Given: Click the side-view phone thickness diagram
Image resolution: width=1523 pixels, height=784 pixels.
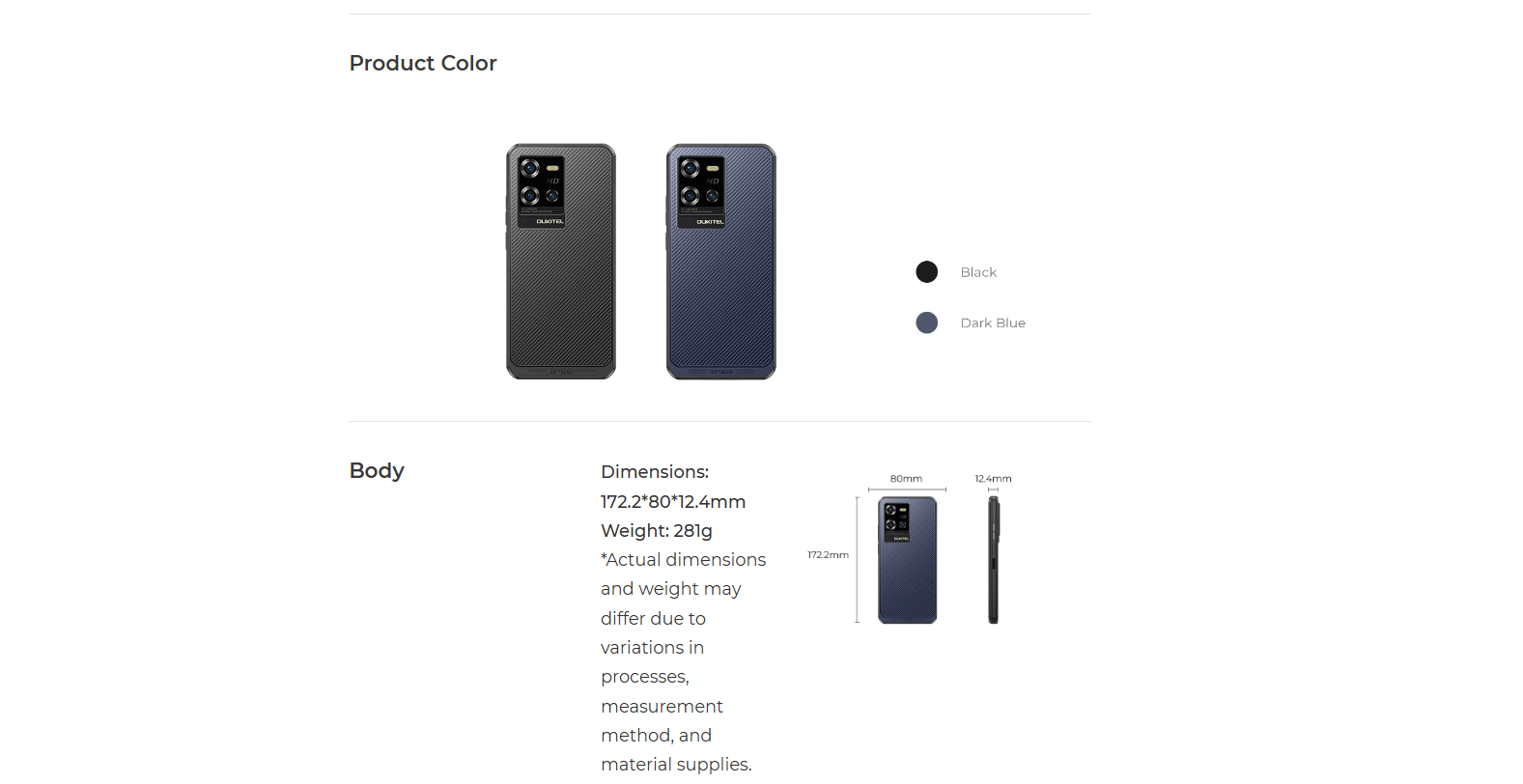Looking at the screenshot, I should click(x=994, y=560).
